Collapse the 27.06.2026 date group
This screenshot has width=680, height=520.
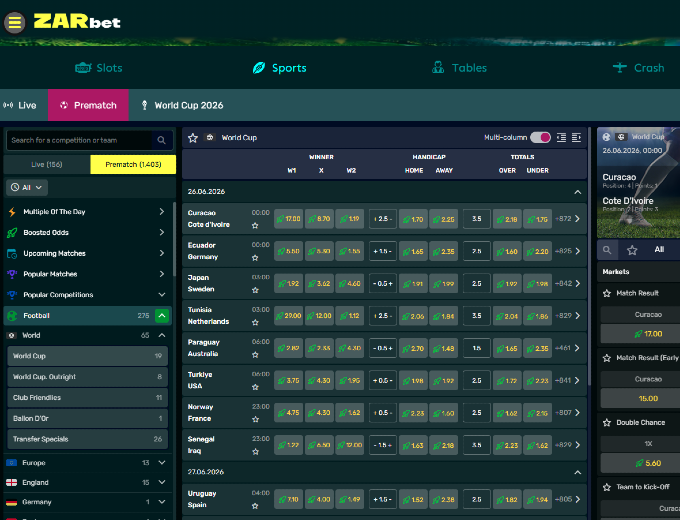578,472
